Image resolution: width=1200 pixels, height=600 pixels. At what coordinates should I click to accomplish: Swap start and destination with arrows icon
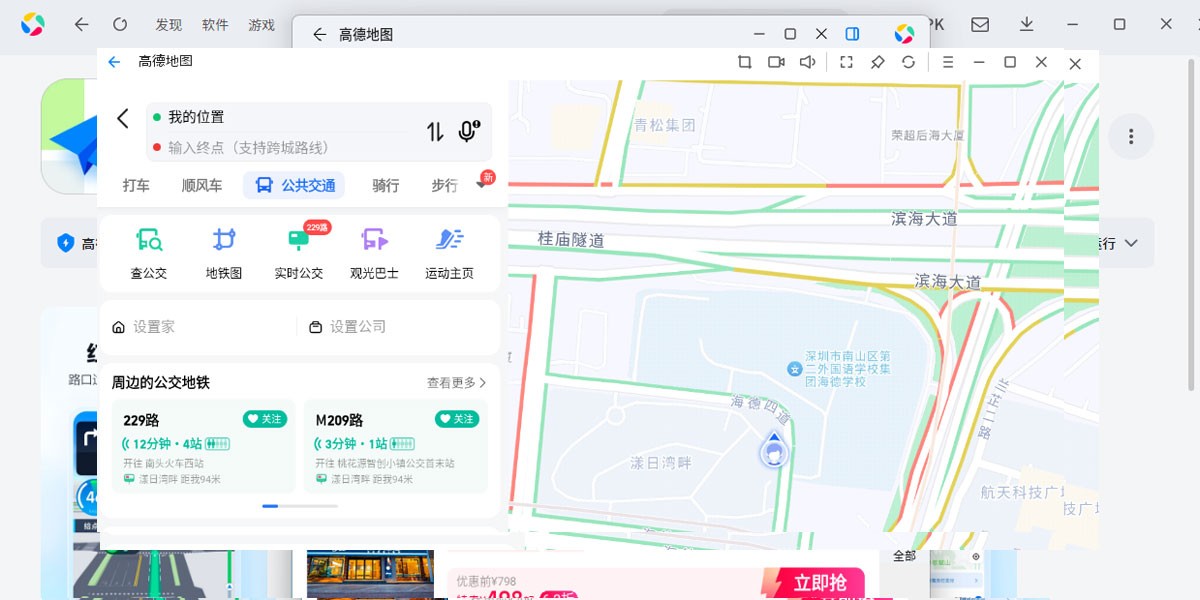[435, 131]
